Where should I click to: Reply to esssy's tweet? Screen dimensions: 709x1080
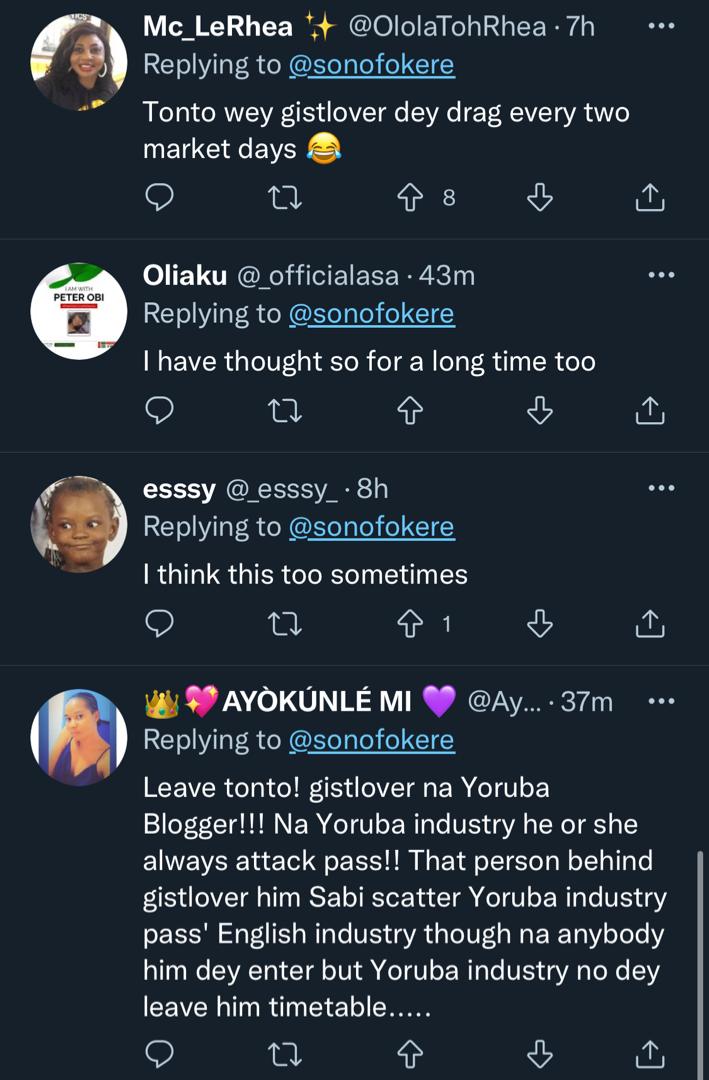[160, 624]
